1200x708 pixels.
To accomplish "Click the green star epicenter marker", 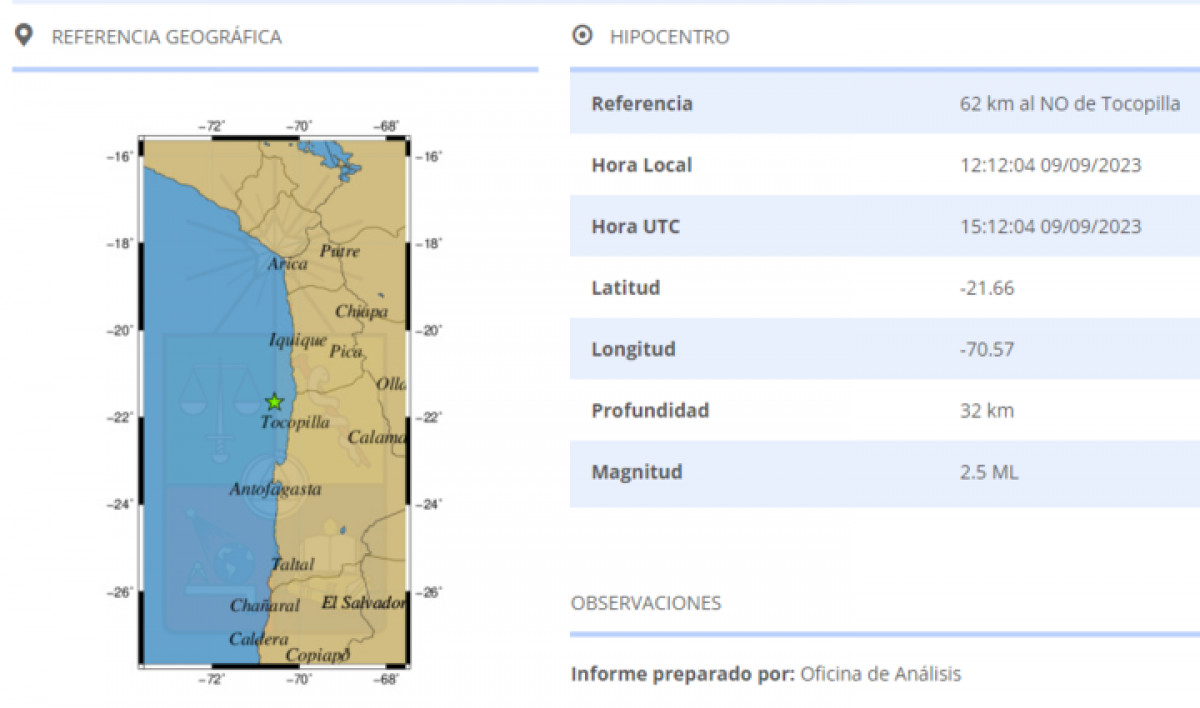I will pyautogui.click(x=275, y=402).
